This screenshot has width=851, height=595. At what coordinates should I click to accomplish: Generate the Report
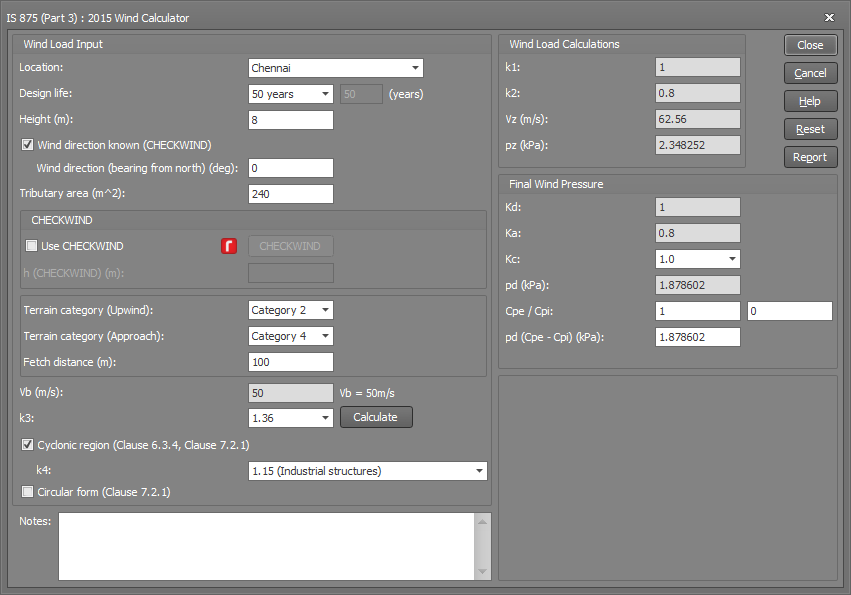point(810,157)
